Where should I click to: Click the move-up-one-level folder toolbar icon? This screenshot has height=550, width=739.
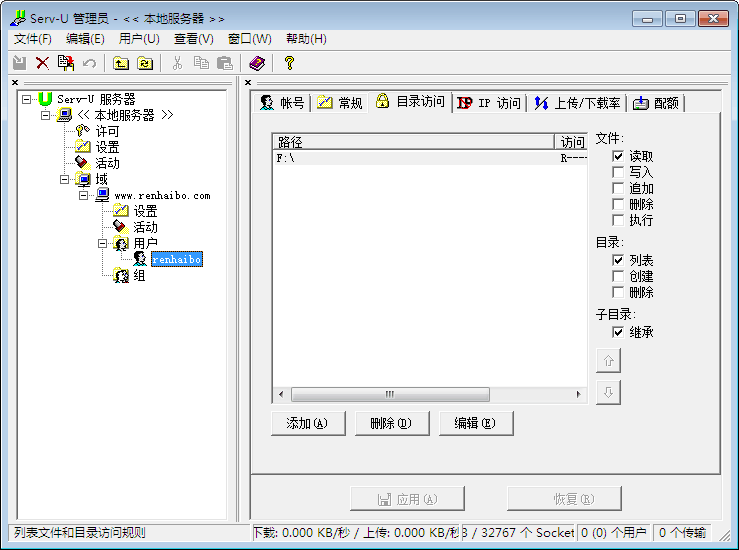[x=121, y=63]
